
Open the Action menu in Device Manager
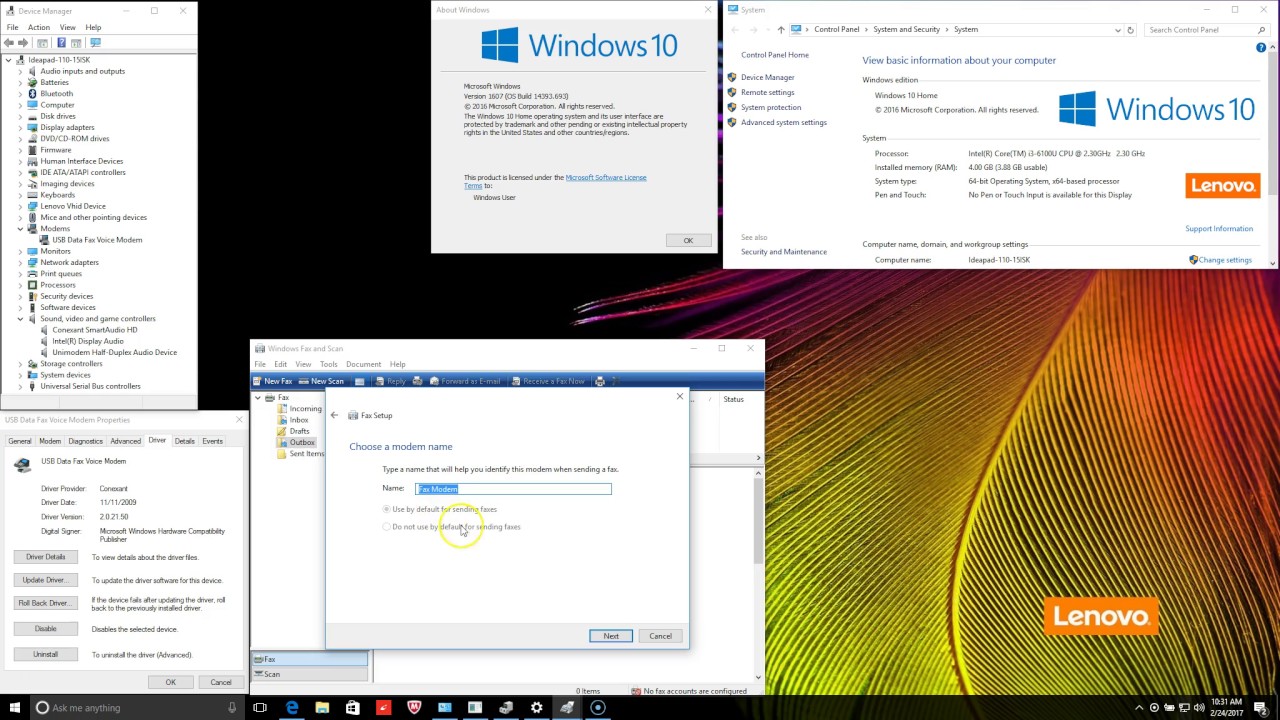39,27
